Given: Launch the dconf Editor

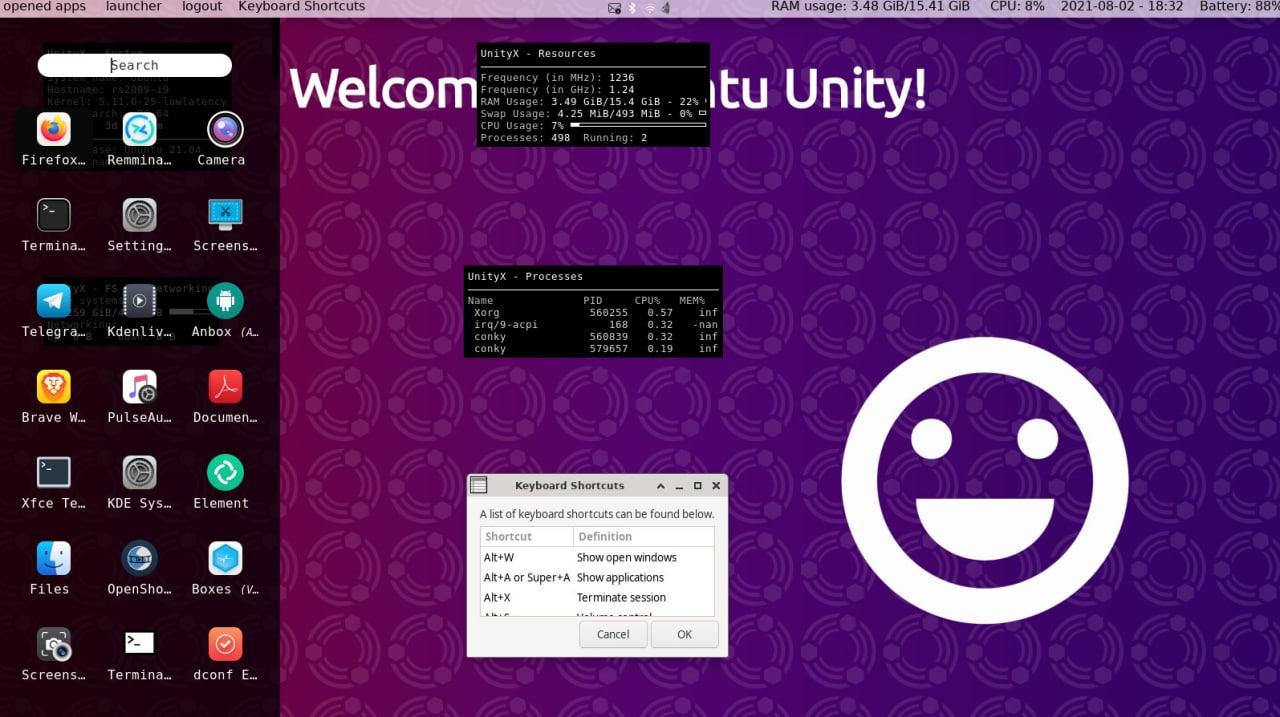Looking at the screenshot, I should point(225,656).
